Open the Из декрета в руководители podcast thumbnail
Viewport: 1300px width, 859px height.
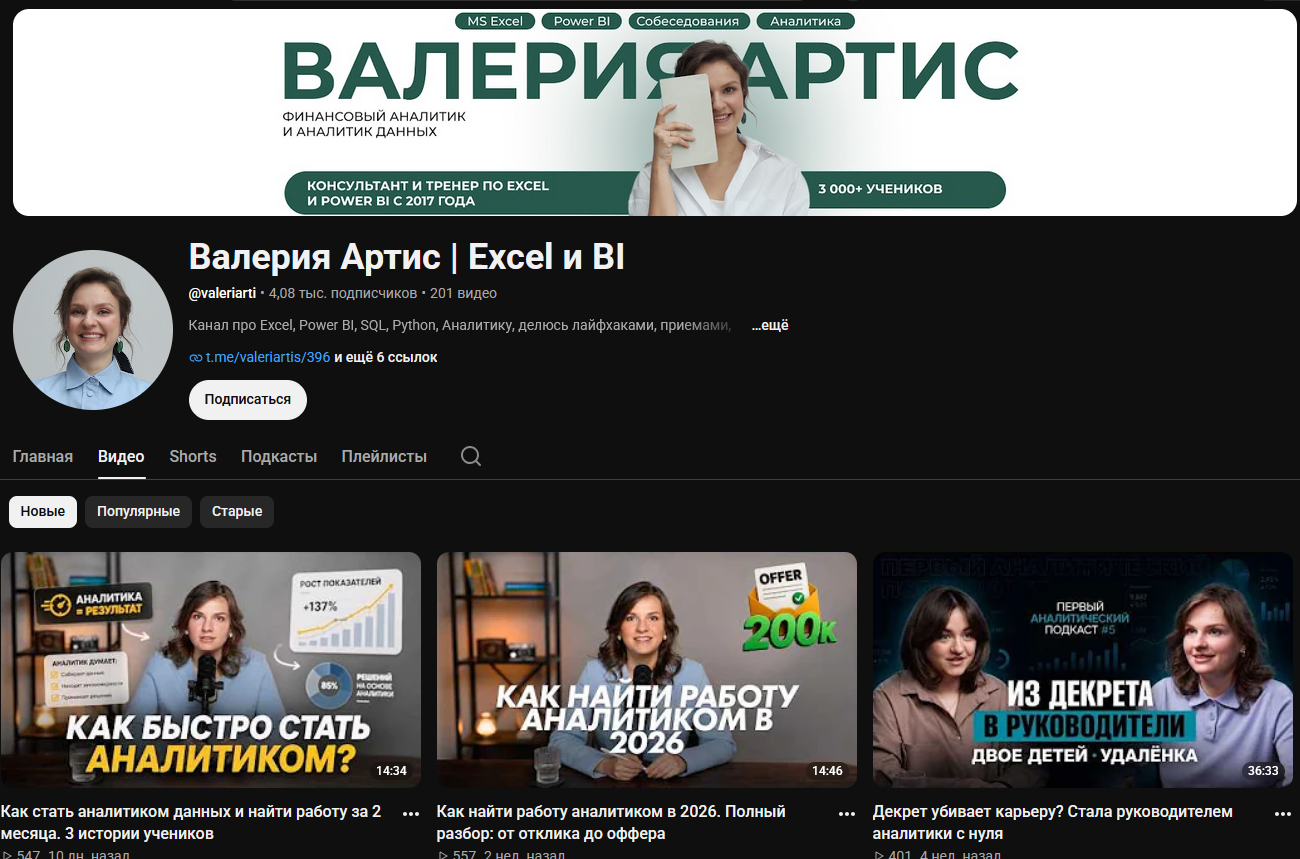tap(1083, 670)
